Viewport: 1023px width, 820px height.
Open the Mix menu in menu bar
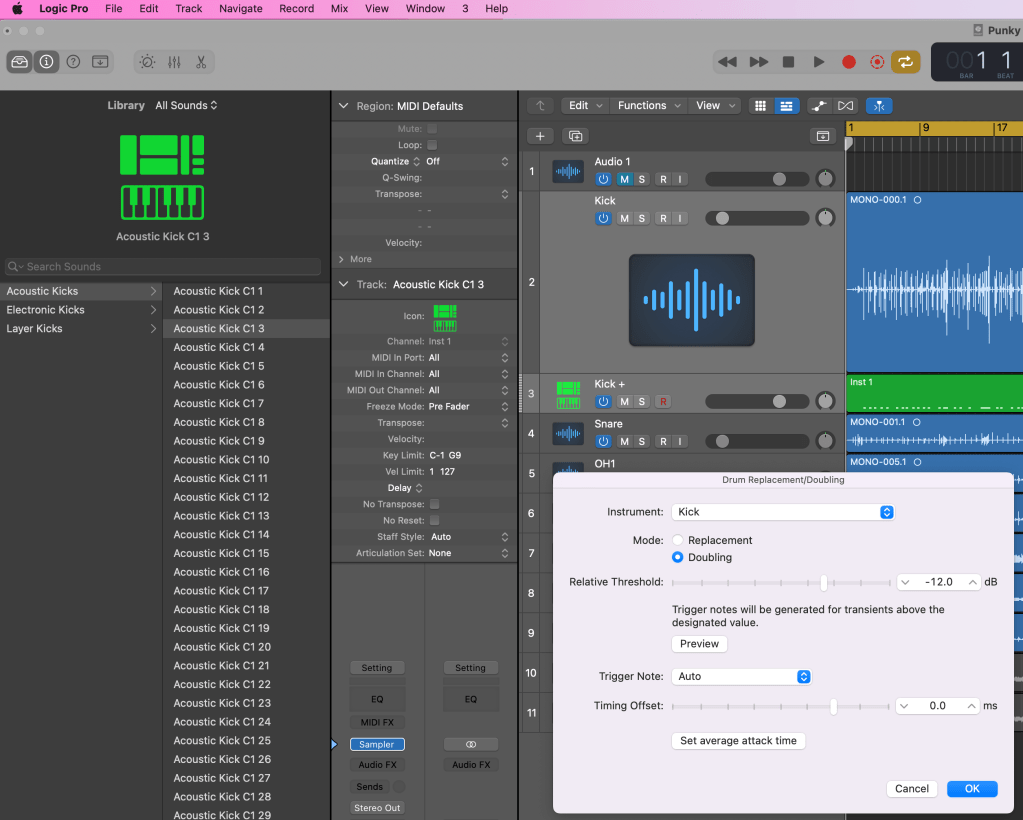pyautogui.click(x=339, y=8)
